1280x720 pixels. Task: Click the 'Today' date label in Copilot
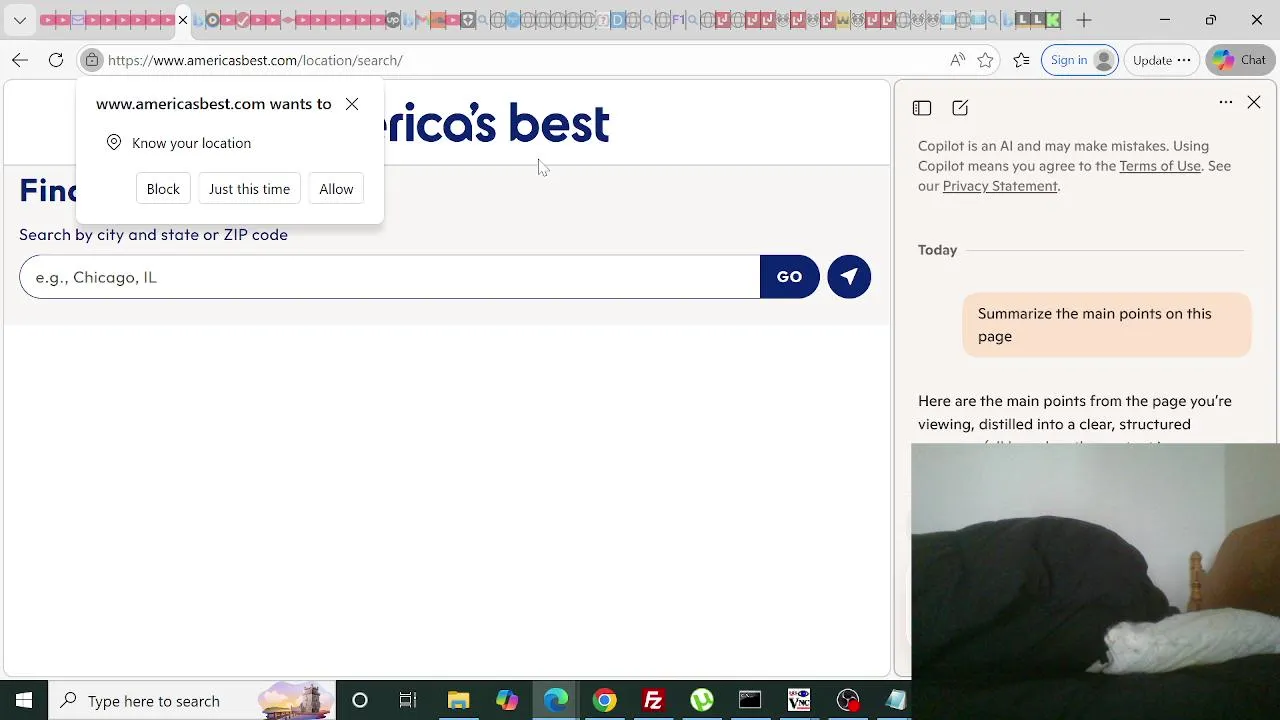[938, 250]
